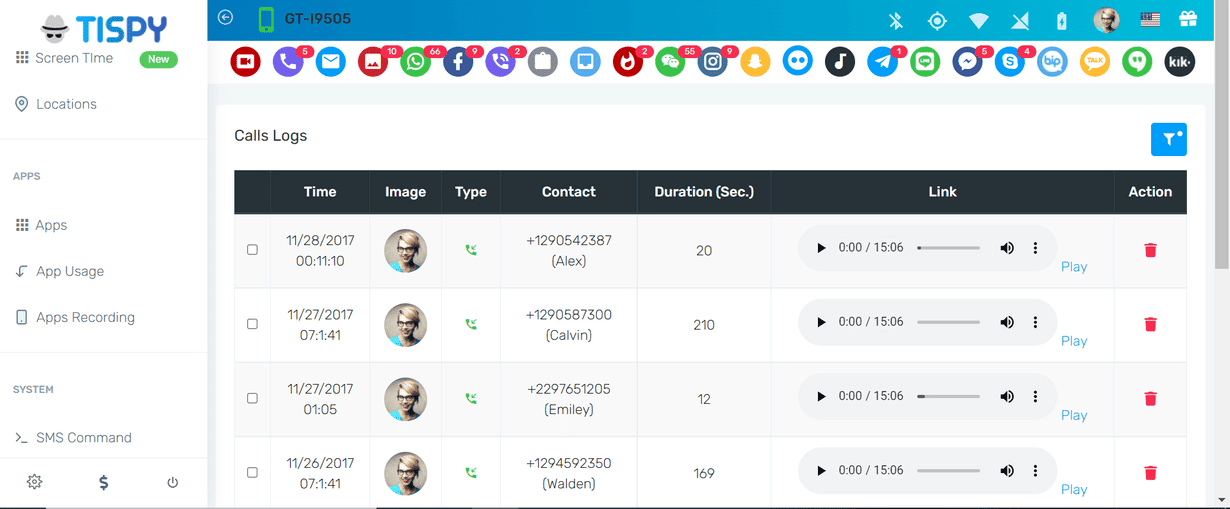Play the Walden call audio recording
The width and height of the screenshot is (1230, 509).
point(821,470)
